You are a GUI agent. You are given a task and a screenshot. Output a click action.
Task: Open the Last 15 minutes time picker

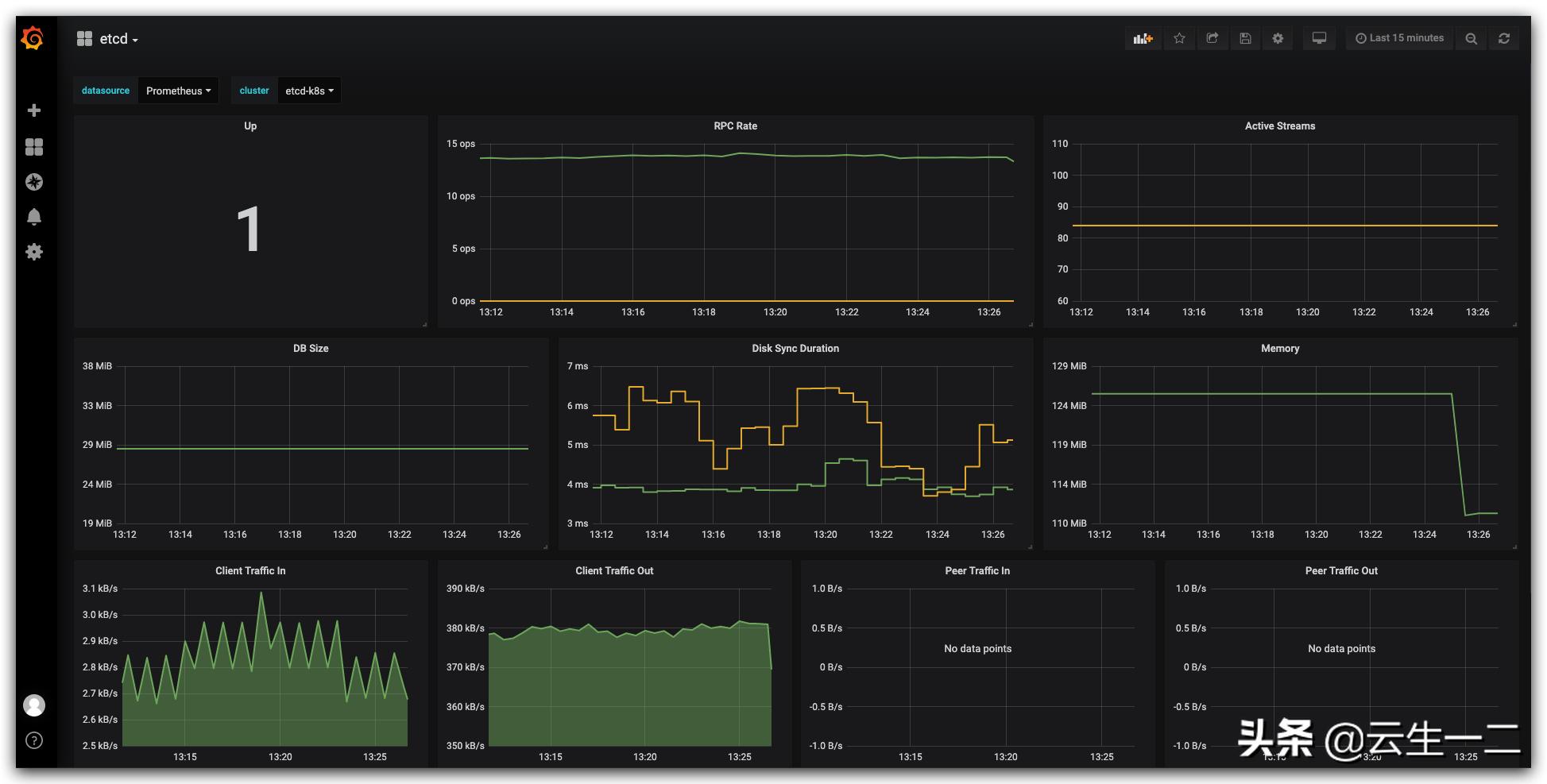[x=1399, y=38]
